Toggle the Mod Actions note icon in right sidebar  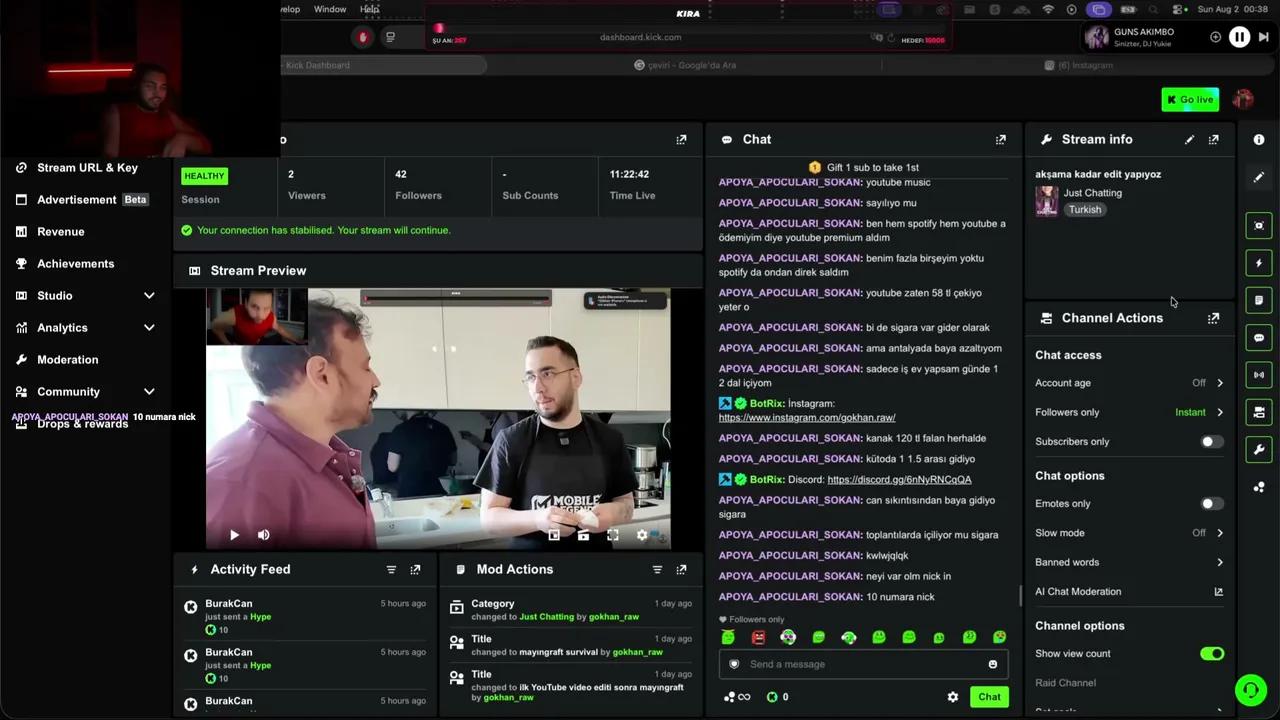1259,300
